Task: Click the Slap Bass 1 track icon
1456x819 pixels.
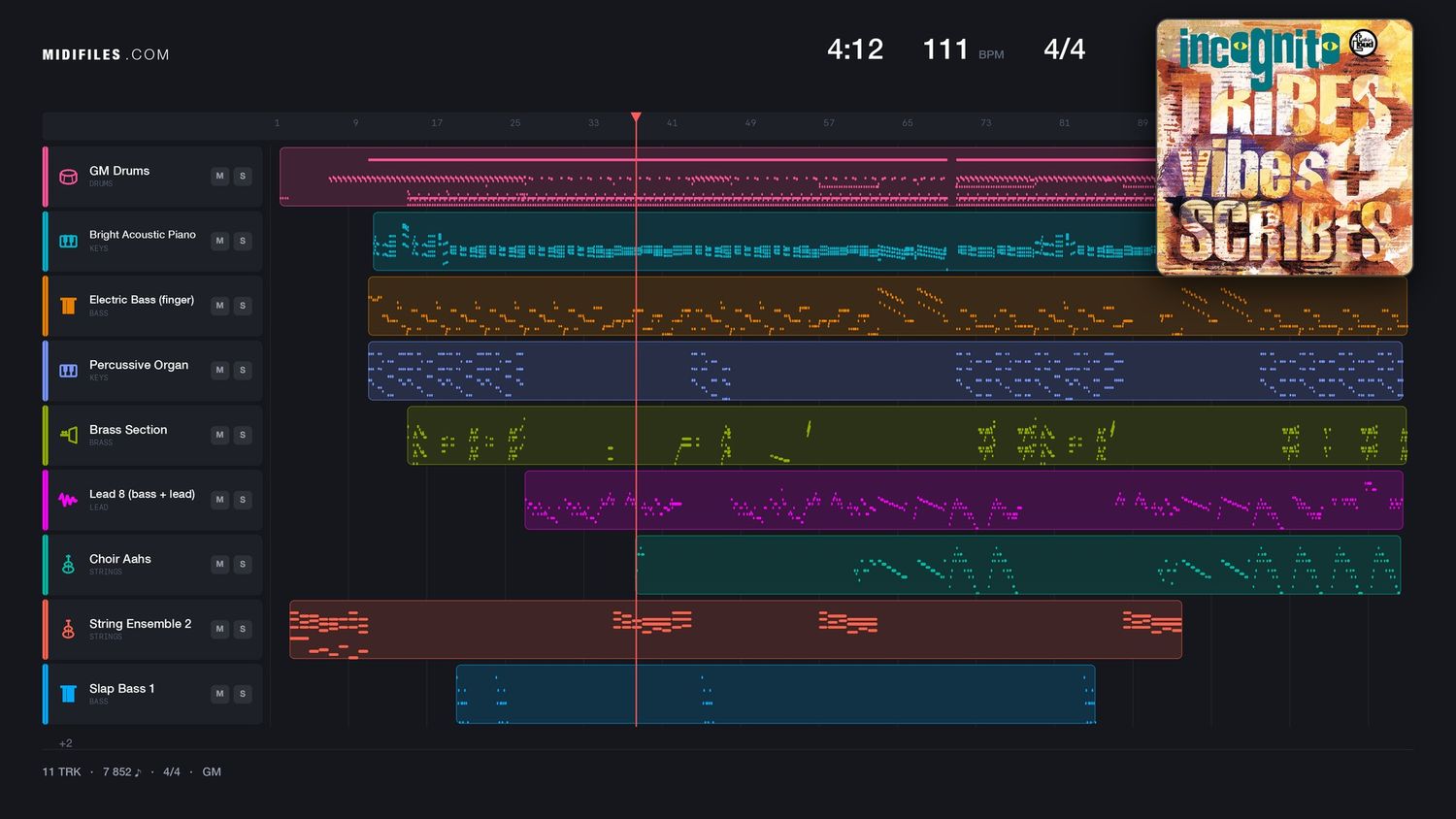Action: coord(68,694)
